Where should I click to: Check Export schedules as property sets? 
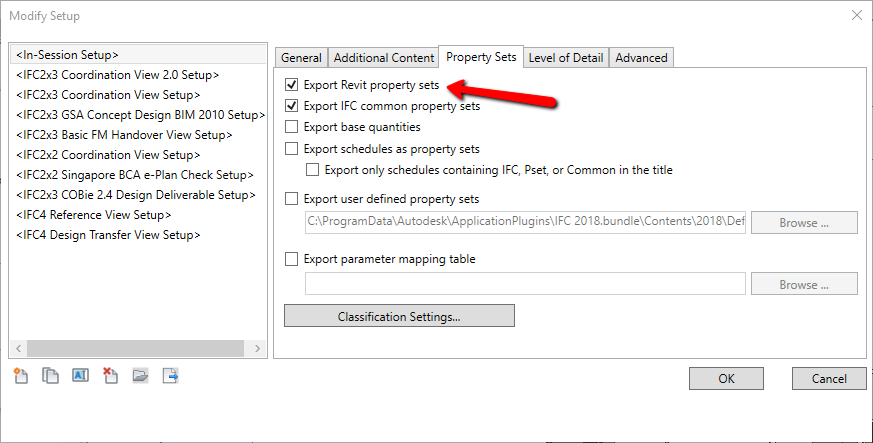click(x=292, y=149)
